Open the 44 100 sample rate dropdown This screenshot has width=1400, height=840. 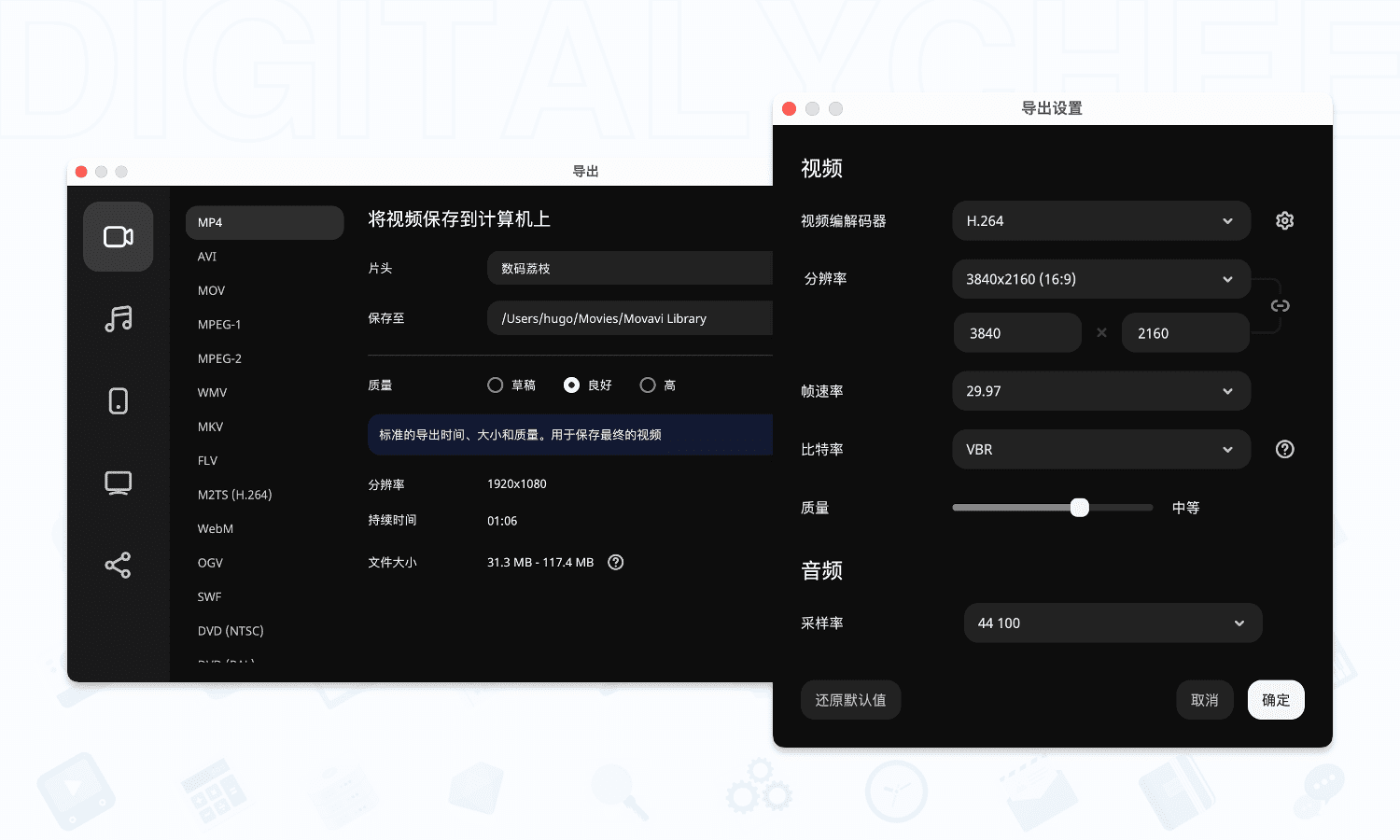point(1113,623)
